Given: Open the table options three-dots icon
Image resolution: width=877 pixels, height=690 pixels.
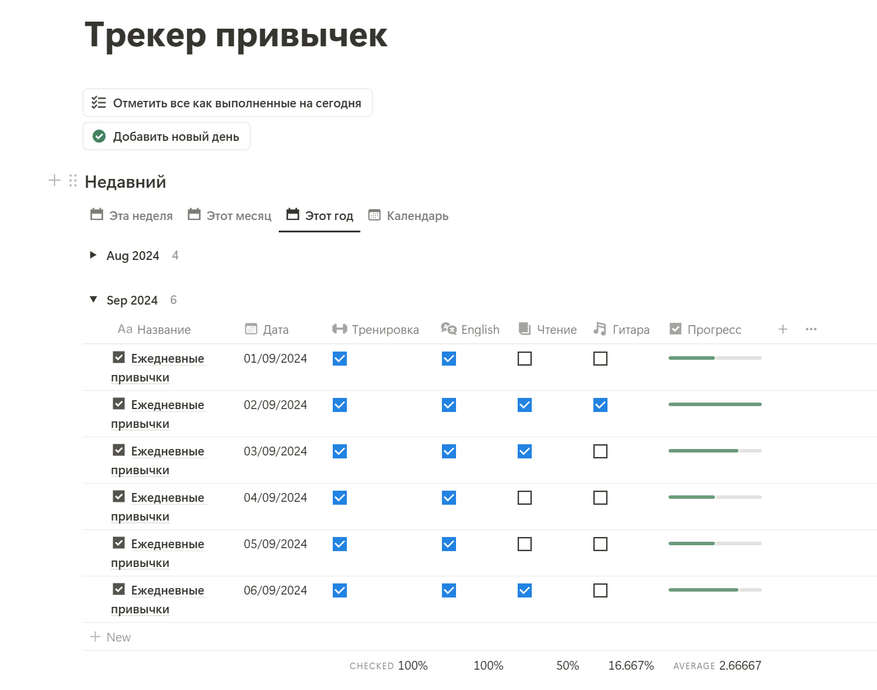Looking at the screenshot, I should coord(811,329).
